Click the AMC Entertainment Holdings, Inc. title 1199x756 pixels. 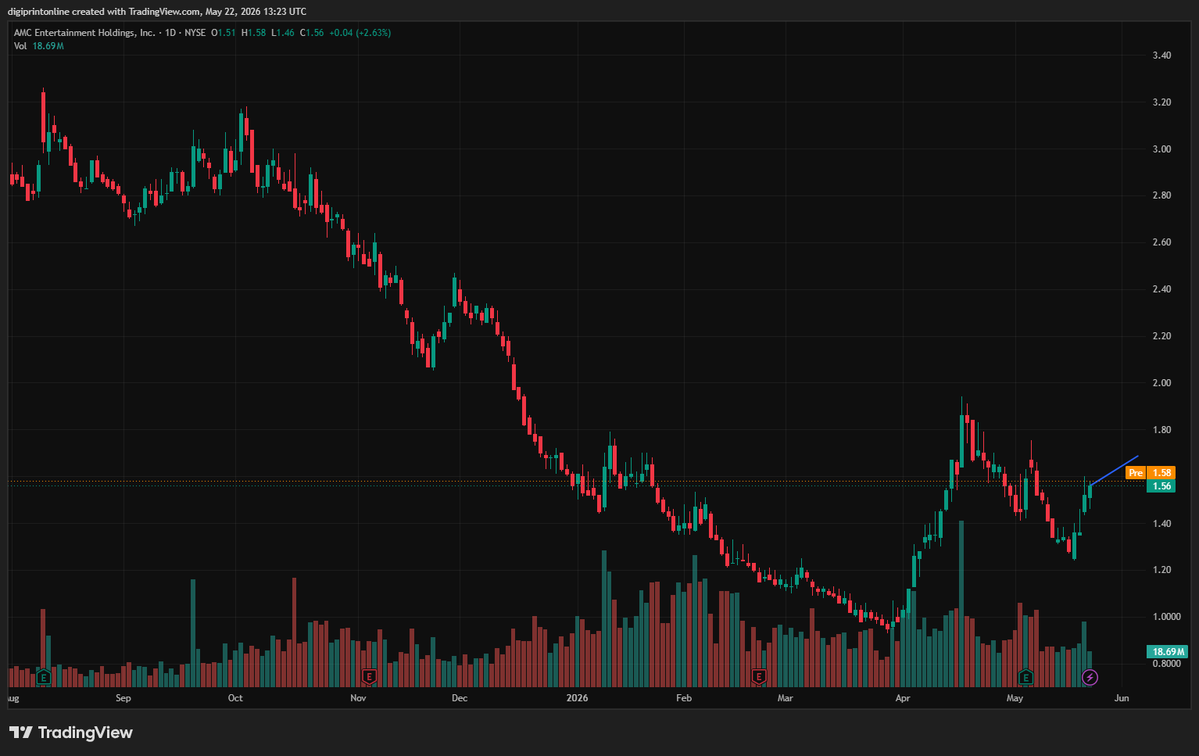coord(84,33)
